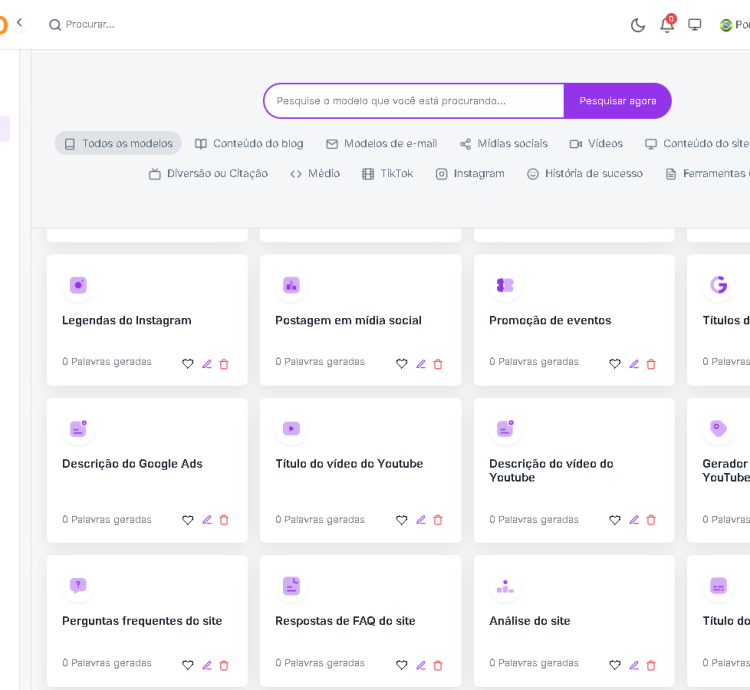This screenshot has width=750, height=690.
Task: Click the monitor icon in header
Action: [x=695, y=25]
